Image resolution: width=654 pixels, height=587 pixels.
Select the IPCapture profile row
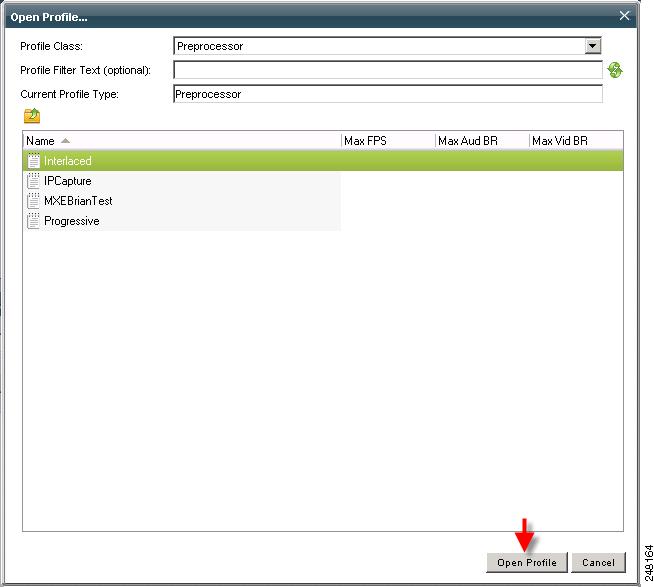323,181
